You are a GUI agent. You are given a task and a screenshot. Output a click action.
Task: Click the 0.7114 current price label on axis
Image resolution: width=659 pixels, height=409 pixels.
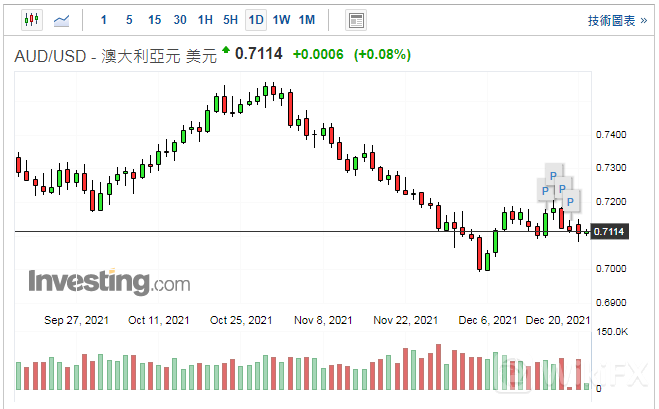coord(609,232)
